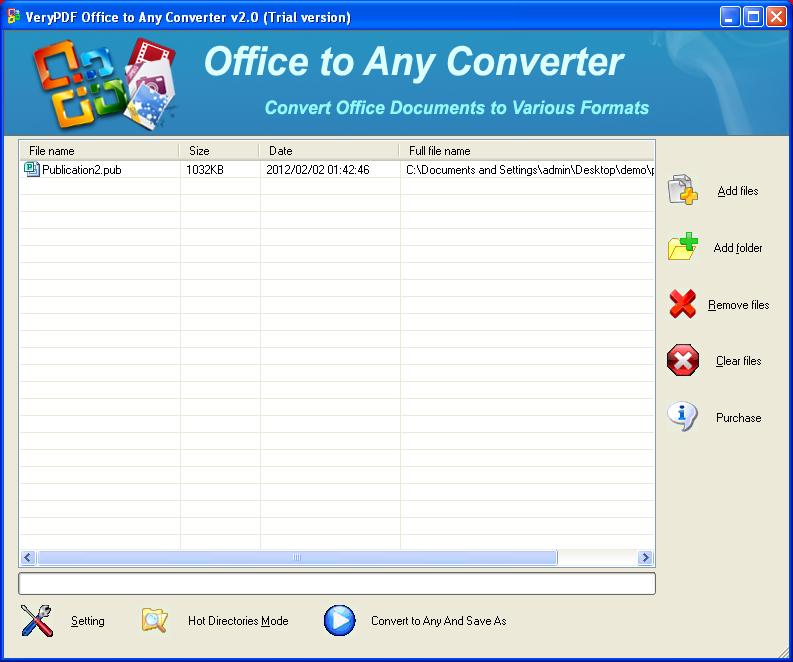
Task: Click the Hot Directories Mode folder icon
Action: [154, 621]
